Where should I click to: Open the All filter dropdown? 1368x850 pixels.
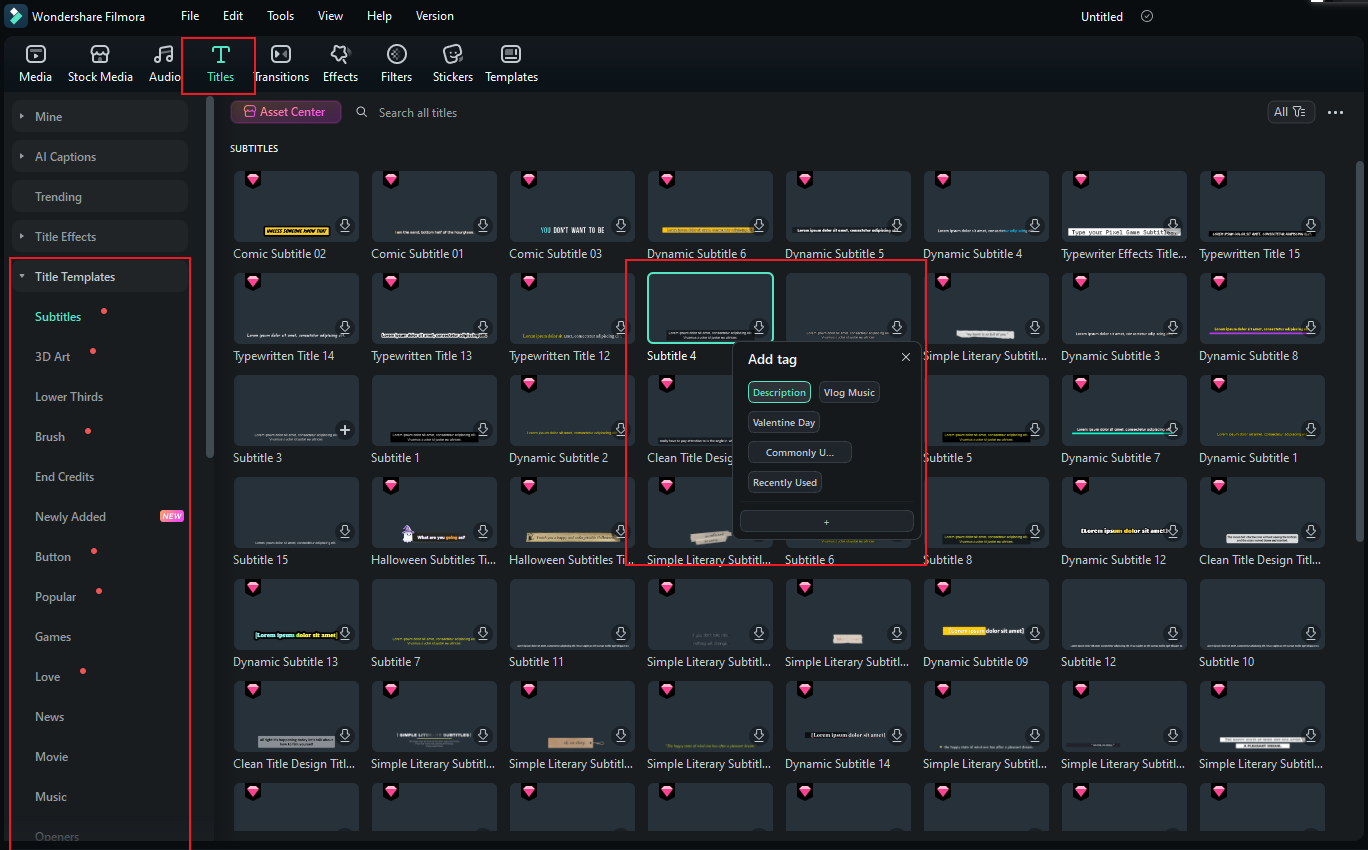coord(1290,112)
